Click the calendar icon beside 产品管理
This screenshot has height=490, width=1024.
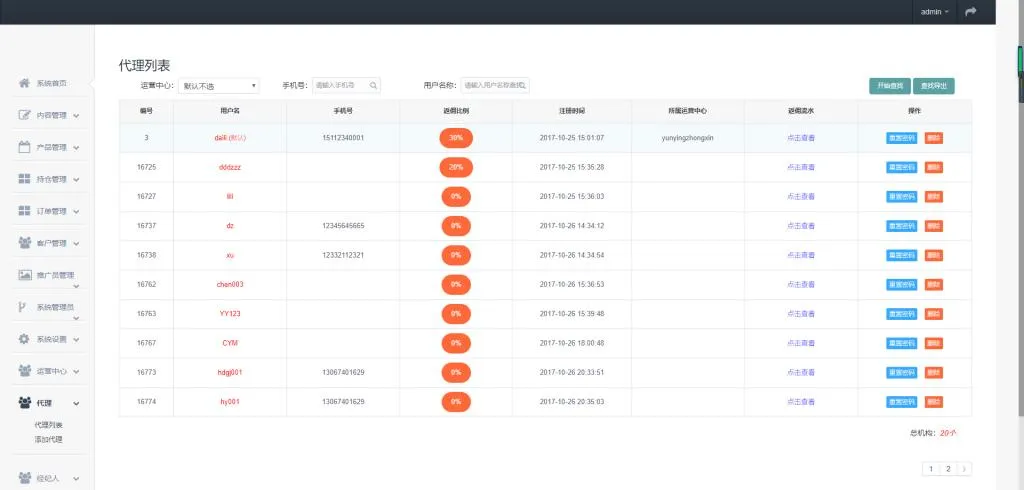pos(25,147)
